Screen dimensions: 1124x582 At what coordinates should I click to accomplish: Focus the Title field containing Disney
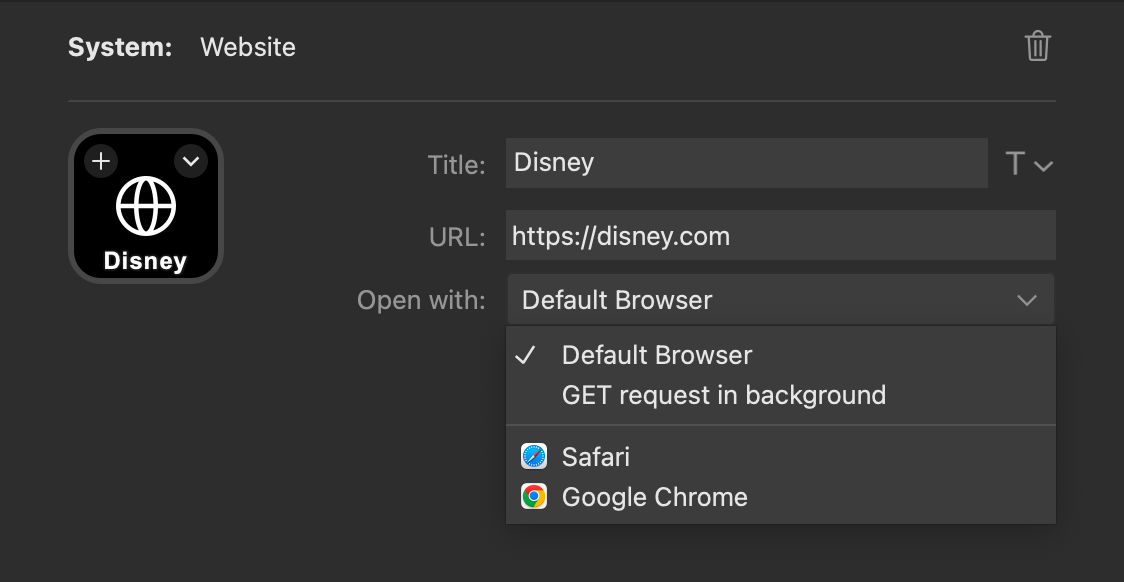coord(746,163)
